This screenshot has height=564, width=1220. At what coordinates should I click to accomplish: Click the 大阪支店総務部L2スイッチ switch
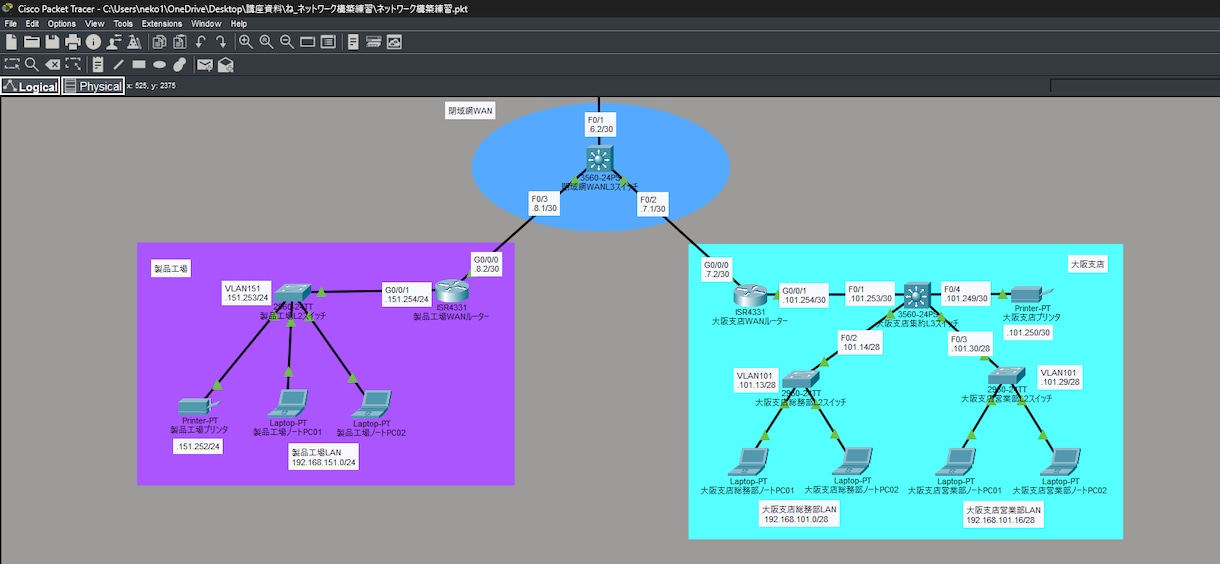(x=800, y=378)
